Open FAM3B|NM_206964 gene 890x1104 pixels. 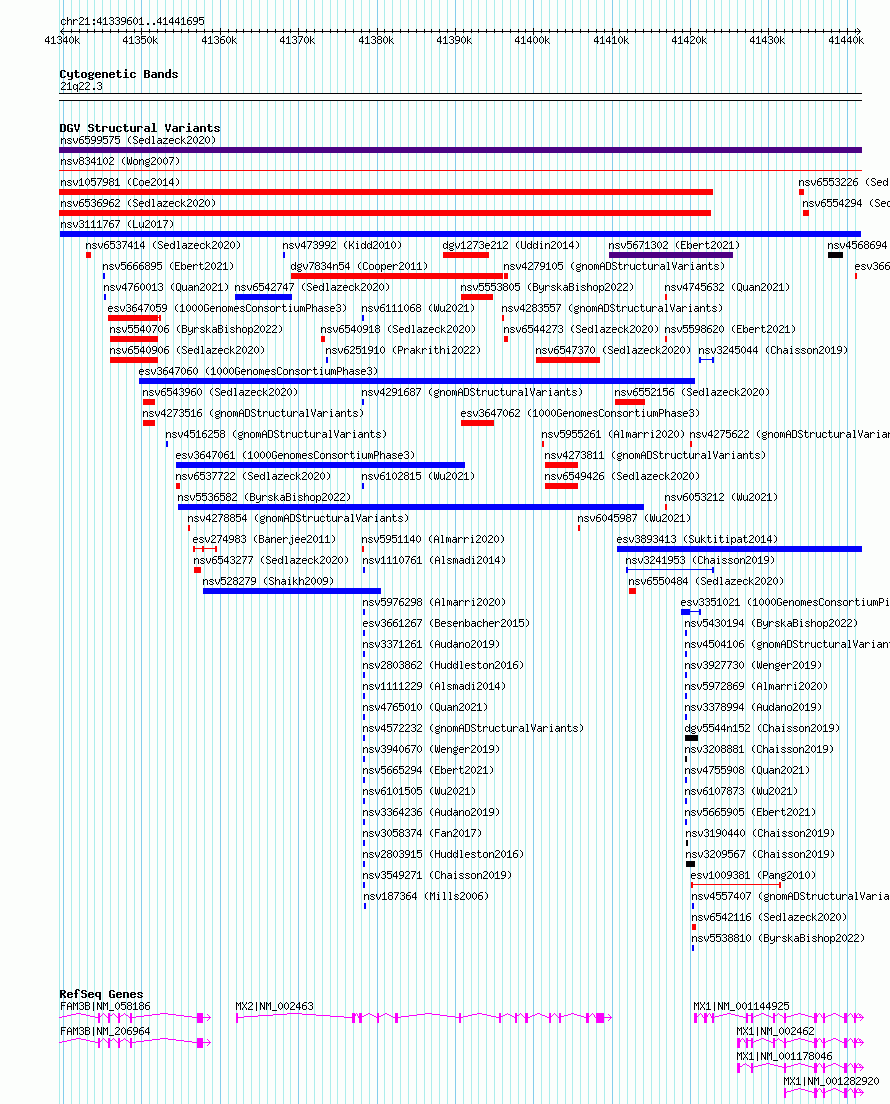(135, 1043)
